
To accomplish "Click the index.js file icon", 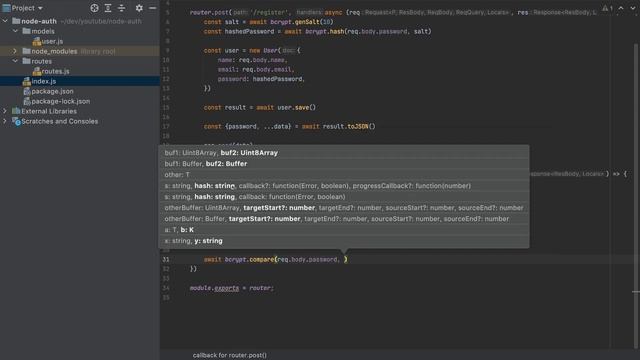I will click(27, 81).
